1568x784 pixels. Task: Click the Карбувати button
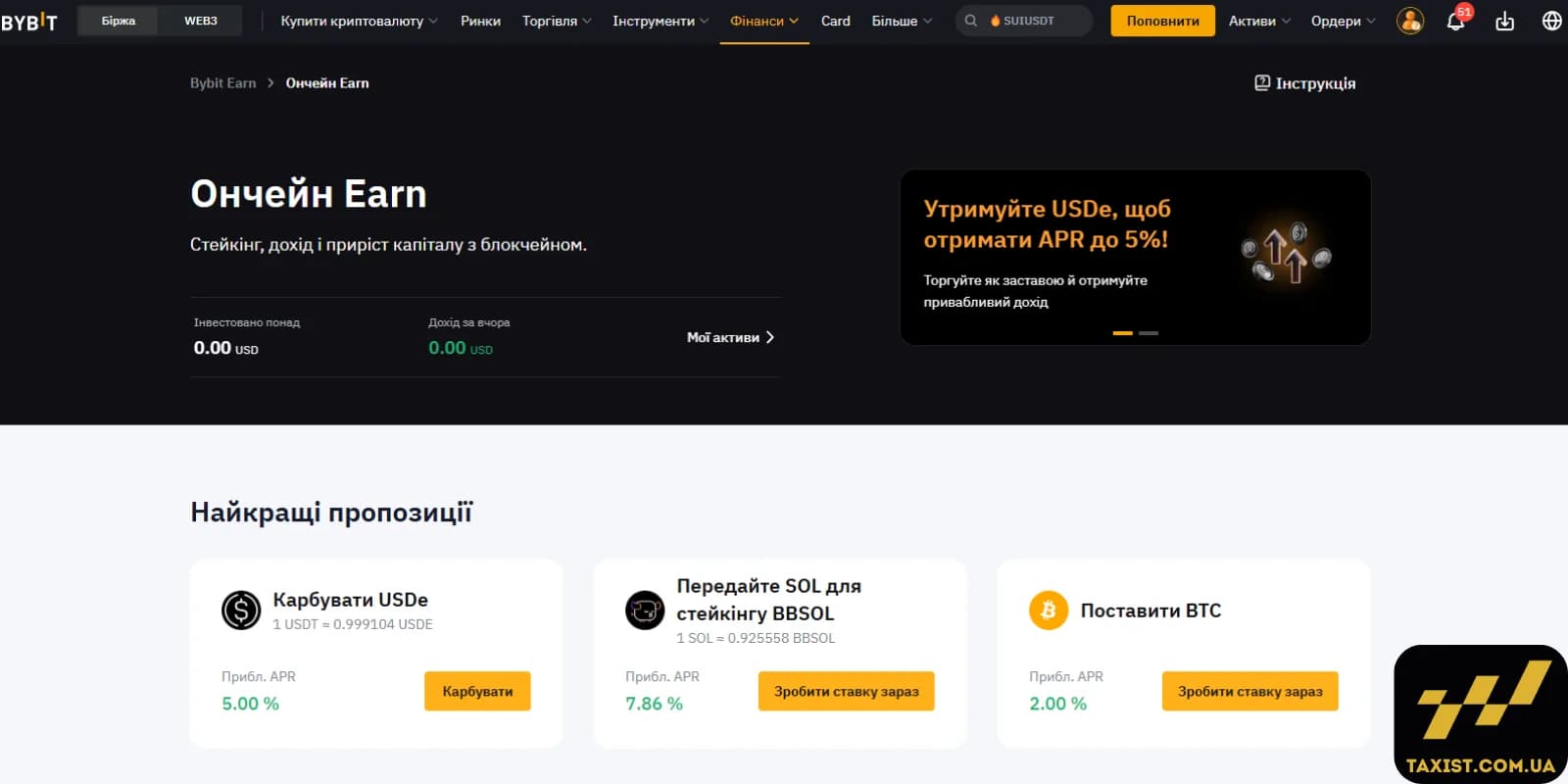[477, 691]
